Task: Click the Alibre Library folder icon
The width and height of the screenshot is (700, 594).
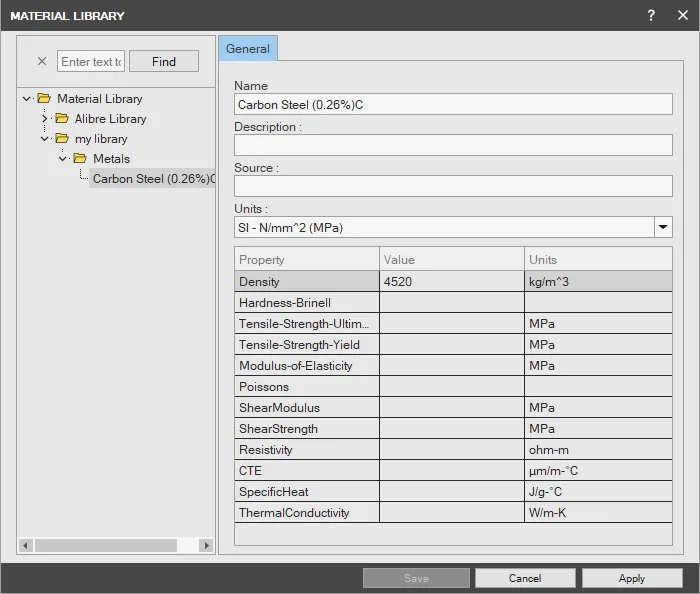Action: point(62,118)
